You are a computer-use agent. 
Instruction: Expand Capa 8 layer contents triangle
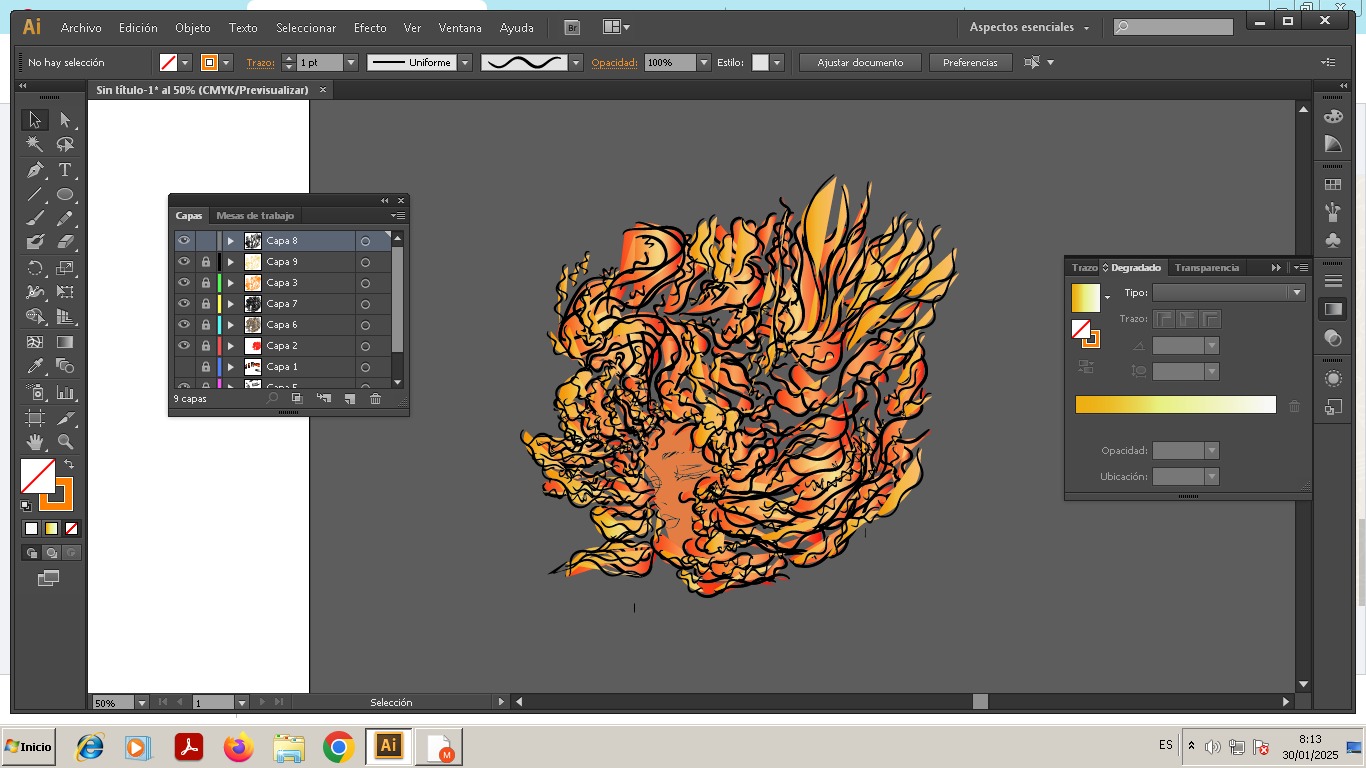pos(231,241)
